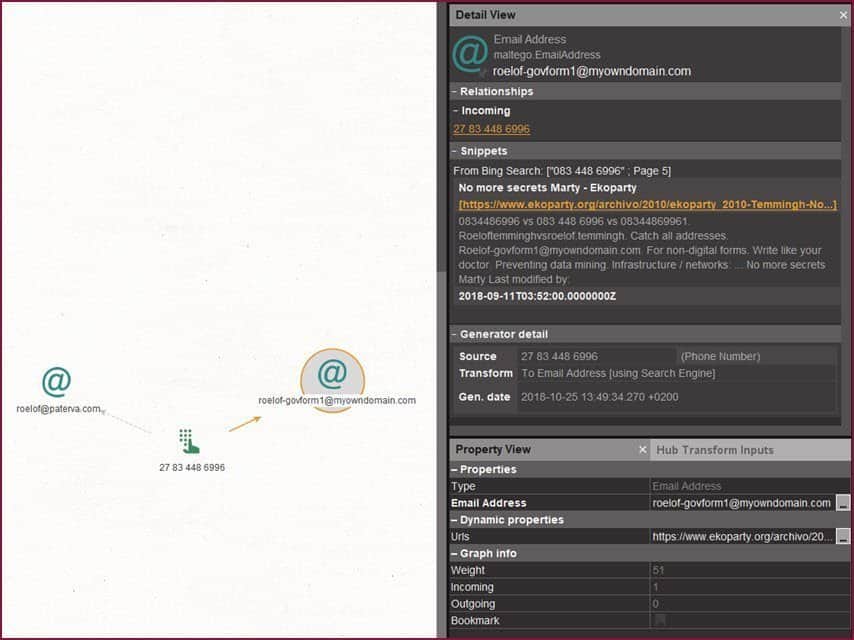The image size is (854, 640).
Task: Edit the Urls property value field
Action: pyautogui.click(x=742, y=537)
